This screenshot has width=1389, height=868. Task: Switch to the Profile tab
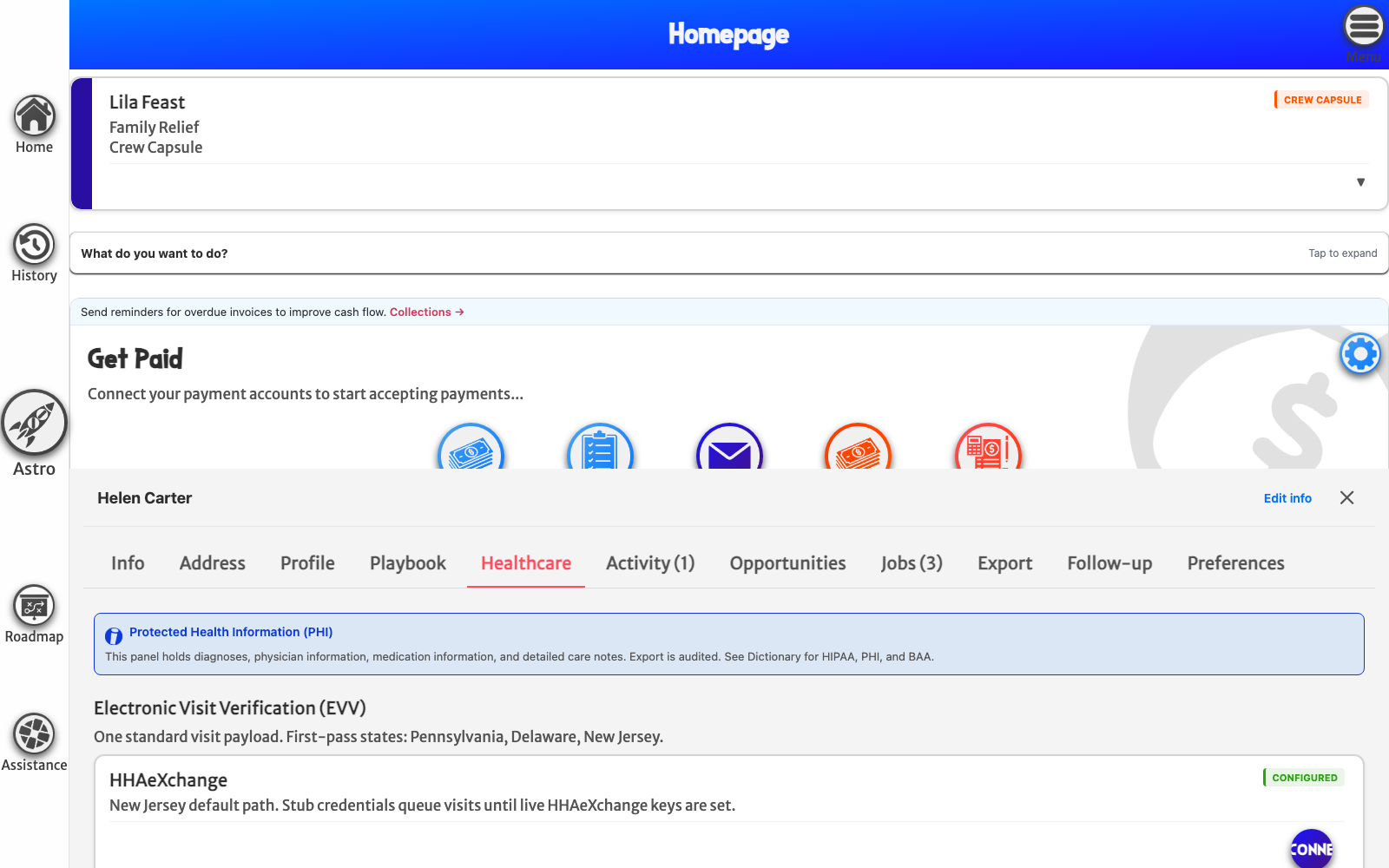(x=307, y=563)
